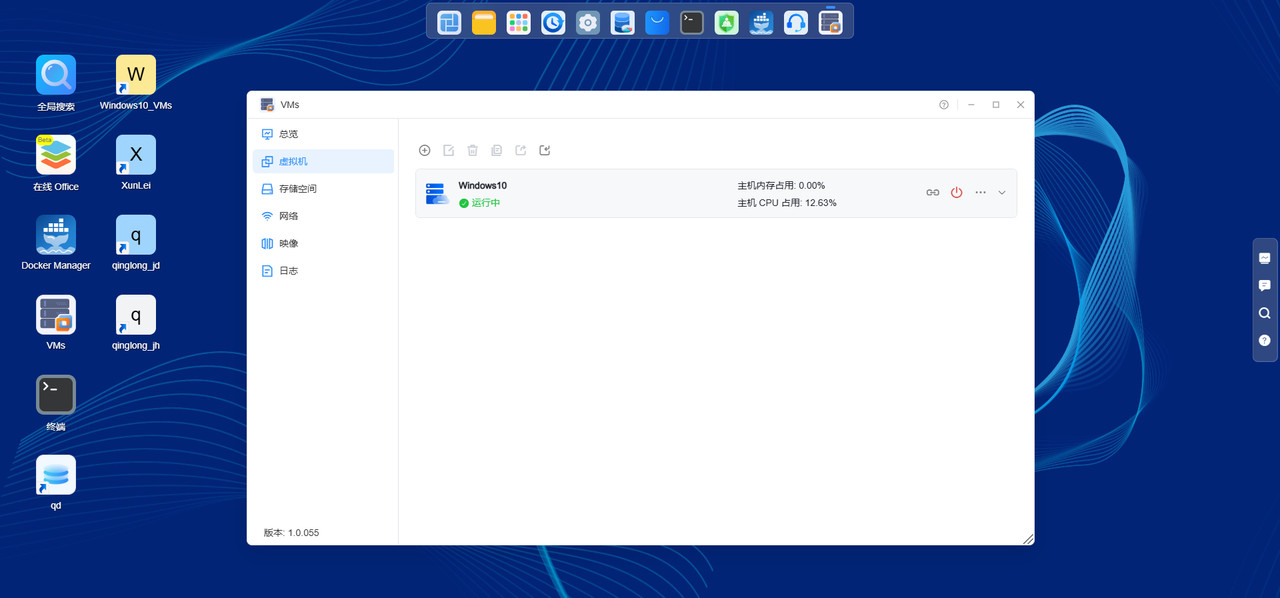Open the 存储空间 storage section
This screenshot has width=1280, height=598.
click(x=321, y=189)
